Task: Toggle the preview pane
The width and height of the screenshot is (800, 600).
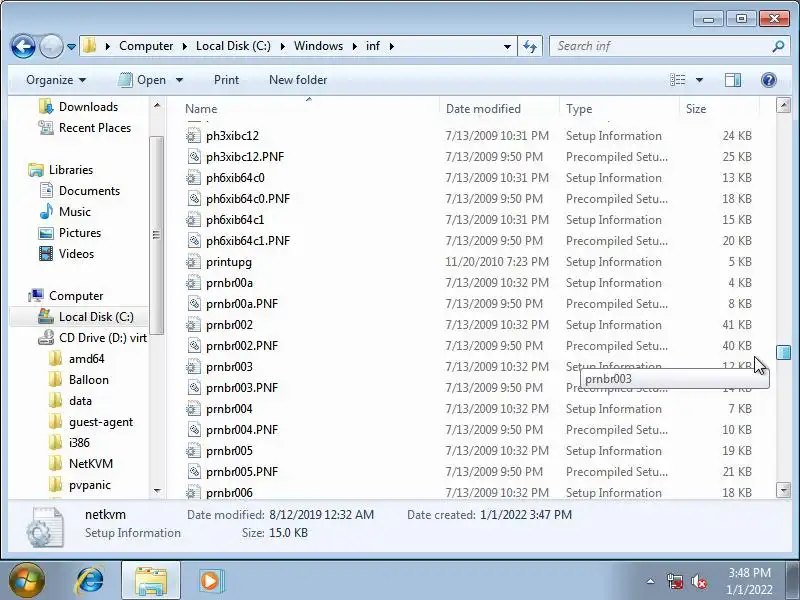Action: [x=733, y=80]
